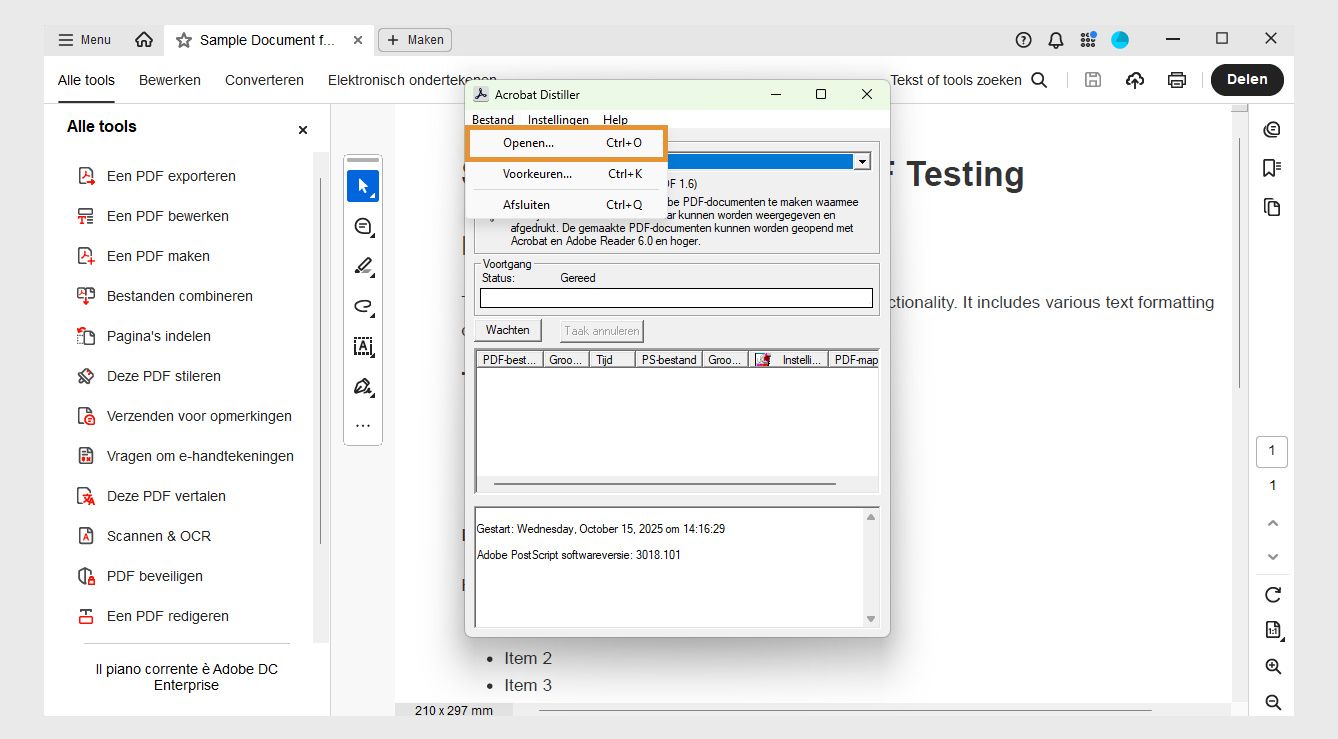Click the Tijd column header
Viewport: 1338px width, 739px height.
point(612,360)
